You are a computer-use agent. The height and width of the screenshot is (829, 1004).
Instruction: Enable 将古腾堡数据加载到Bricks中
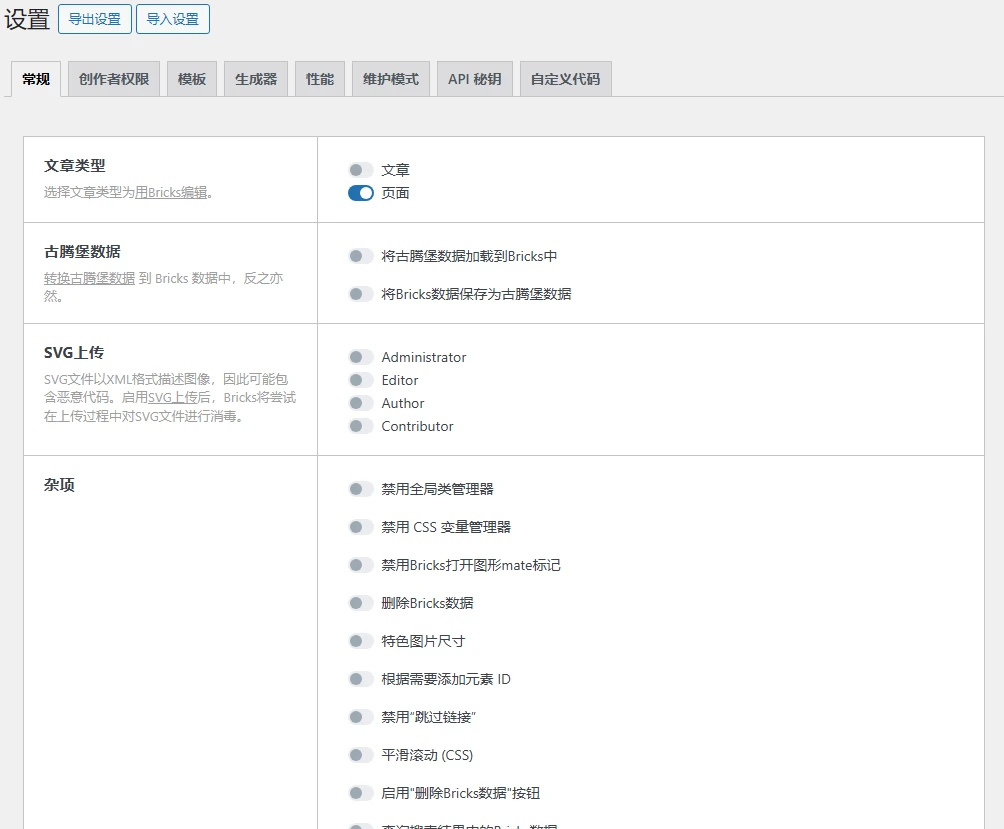(360, 256)
